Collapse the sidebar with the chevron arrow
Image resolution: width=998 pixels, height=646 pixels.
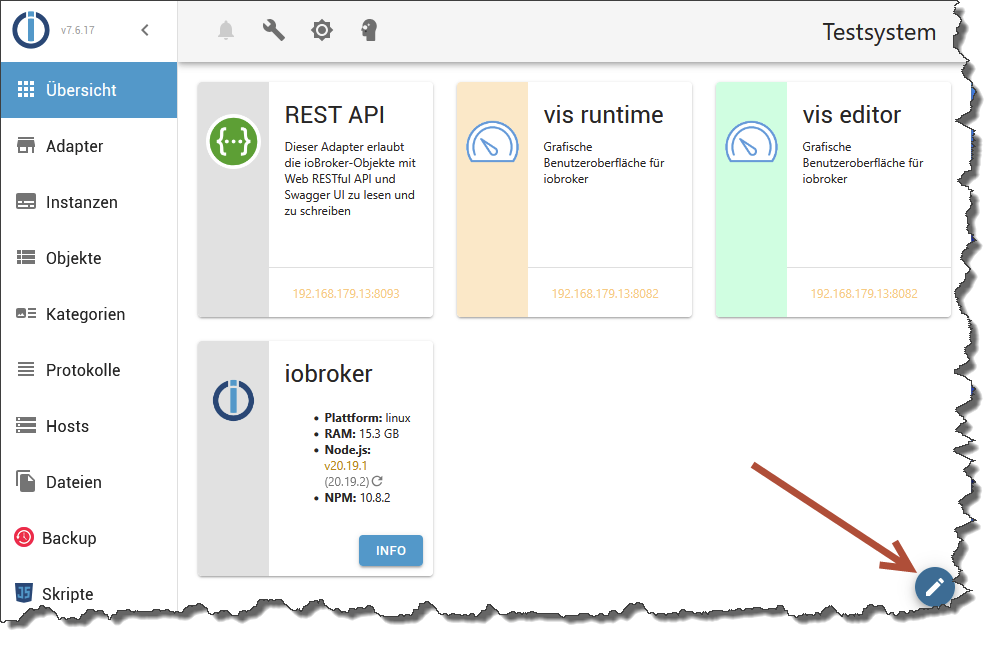tap(145, 30)
